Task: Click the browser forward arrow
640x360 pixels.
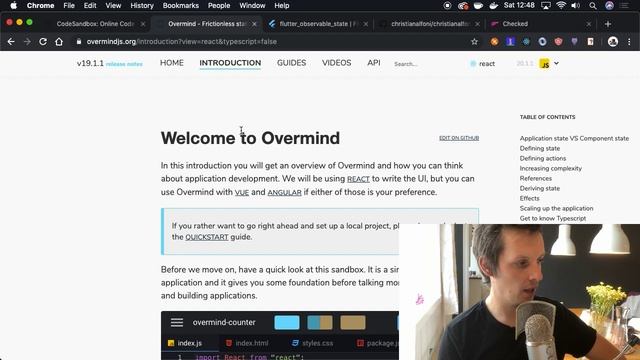Action: coord(27,42)
